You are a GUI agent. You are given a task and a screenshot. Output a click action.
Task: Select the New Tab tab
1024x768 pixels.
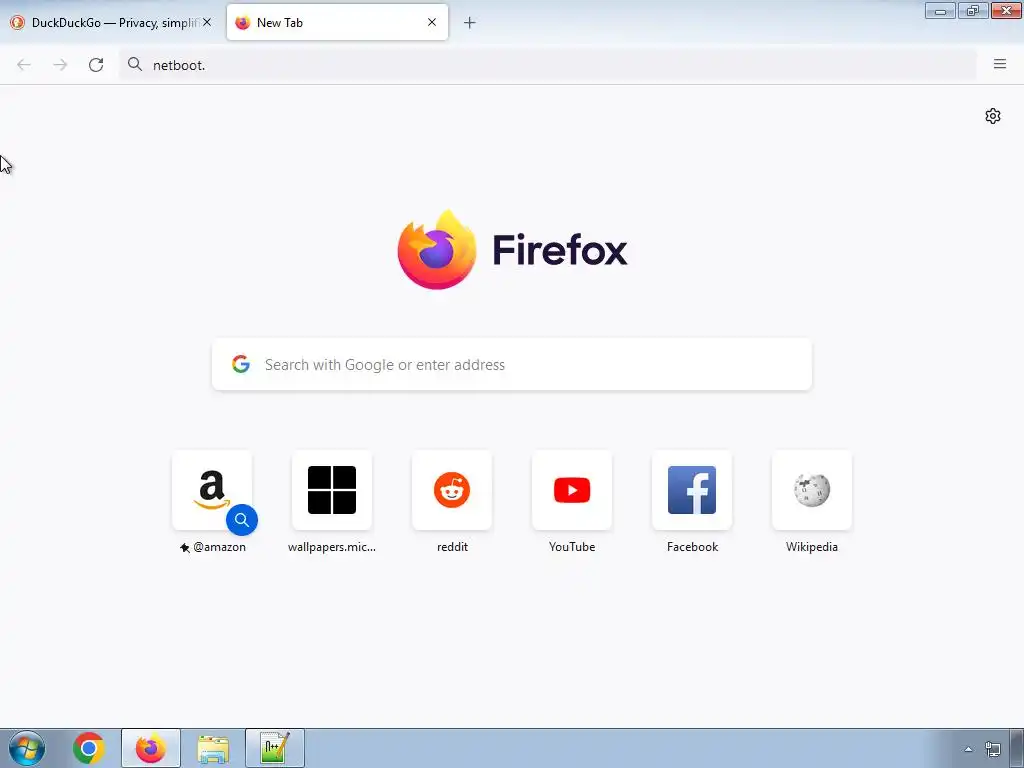point(337,23)
